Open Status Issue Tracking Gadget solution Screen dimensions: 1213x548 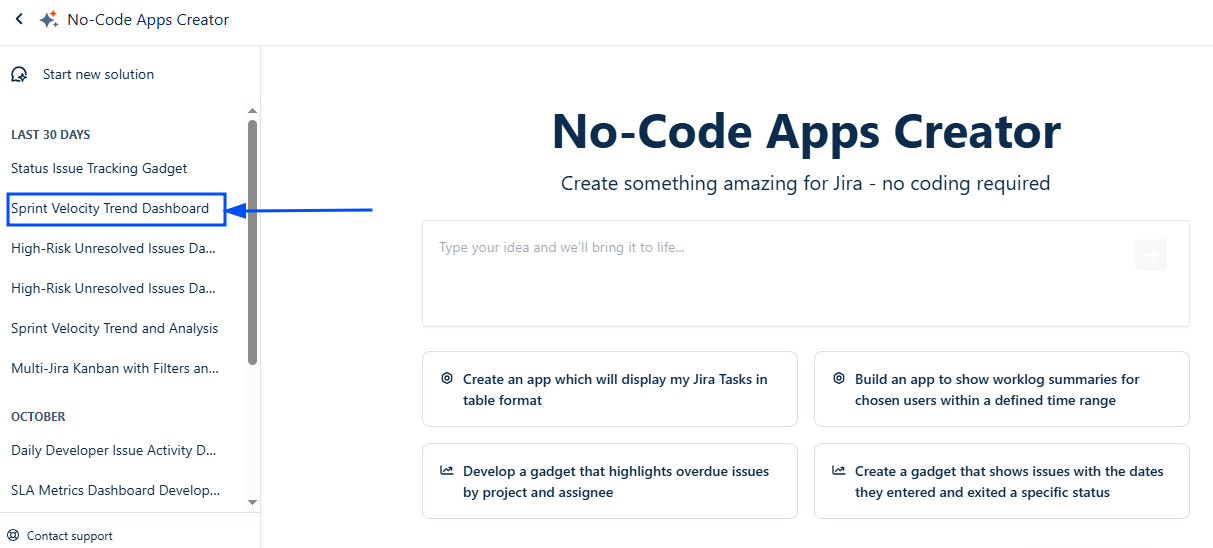[x=99, y=169]
